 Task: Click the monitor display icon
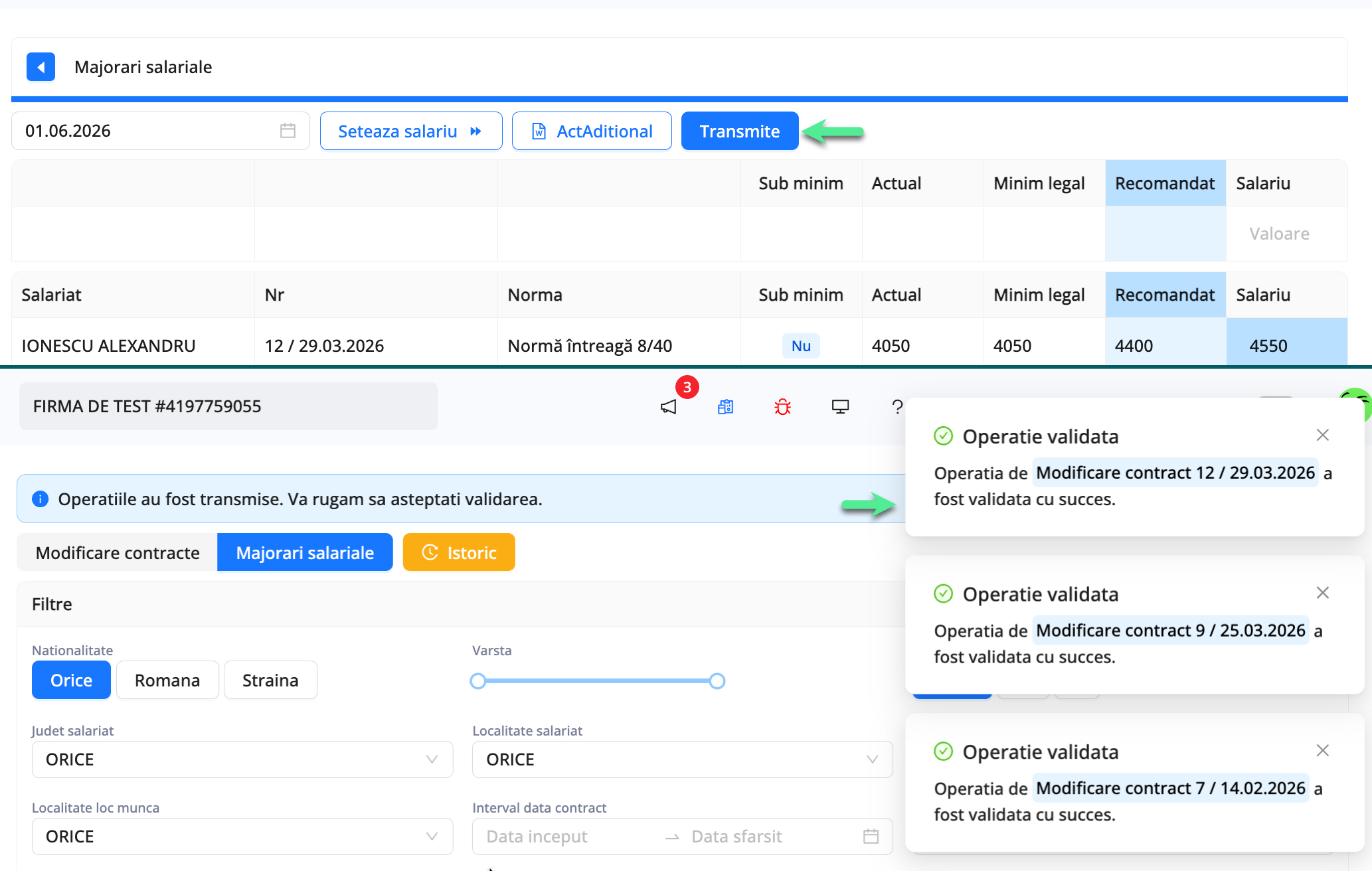click(x=840, y=407)
